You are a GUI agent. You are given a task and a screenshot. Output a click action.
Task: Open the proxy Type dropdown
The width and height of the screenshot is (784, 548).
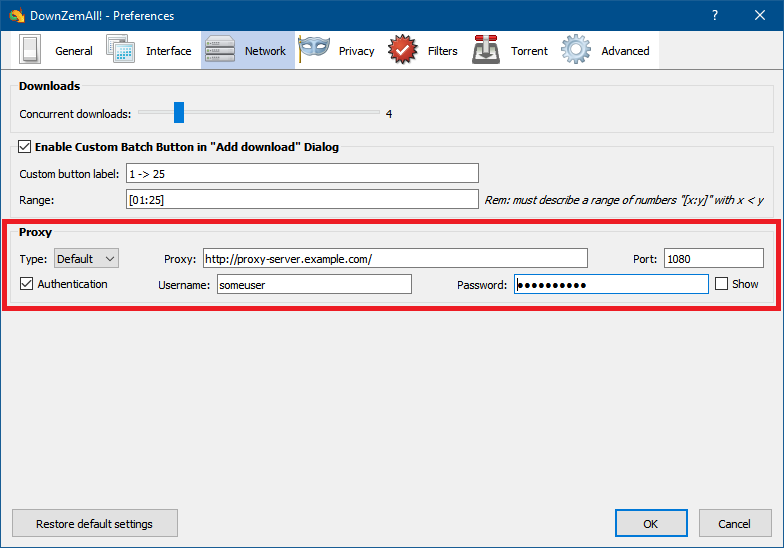pos(86,258)
